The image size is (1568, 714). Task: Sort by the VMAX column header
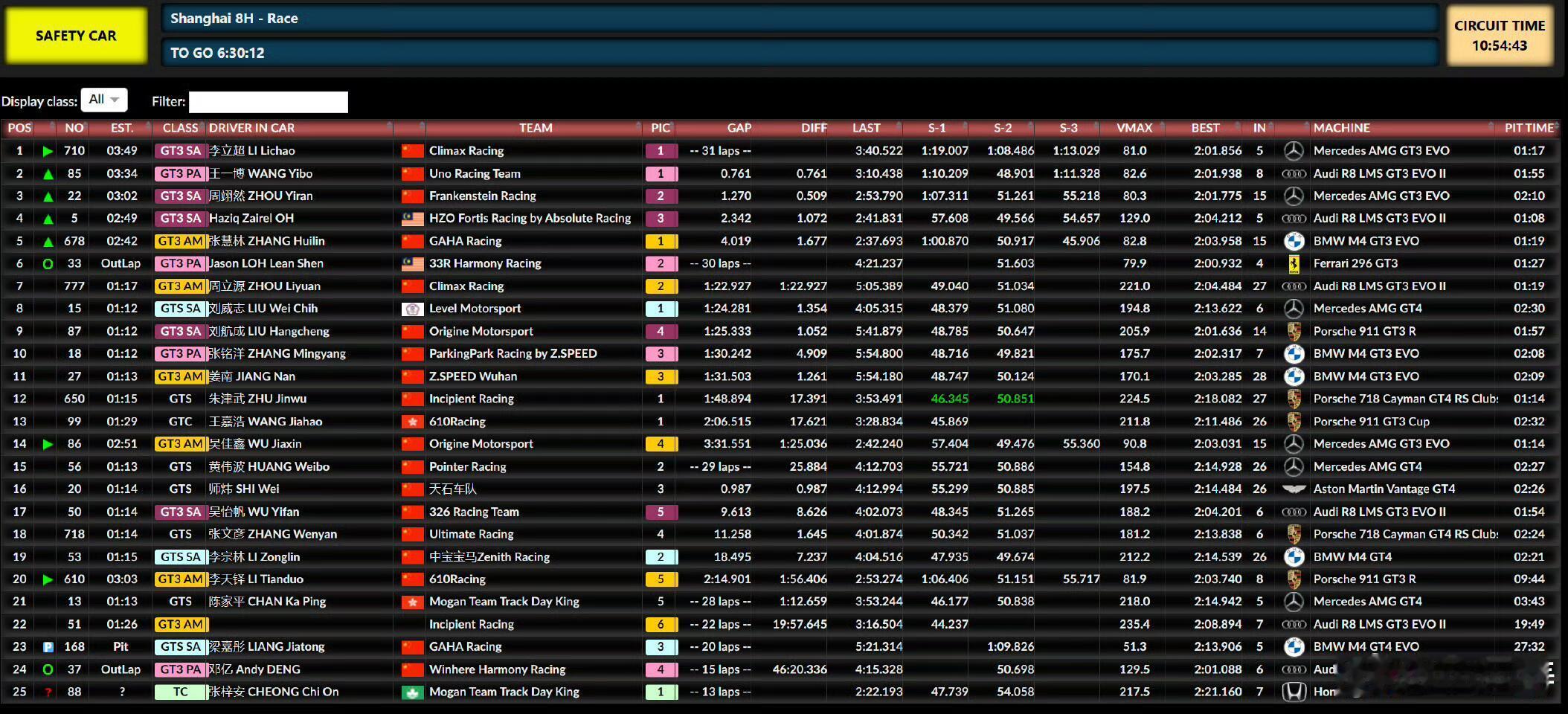[x=1134, y=128]
